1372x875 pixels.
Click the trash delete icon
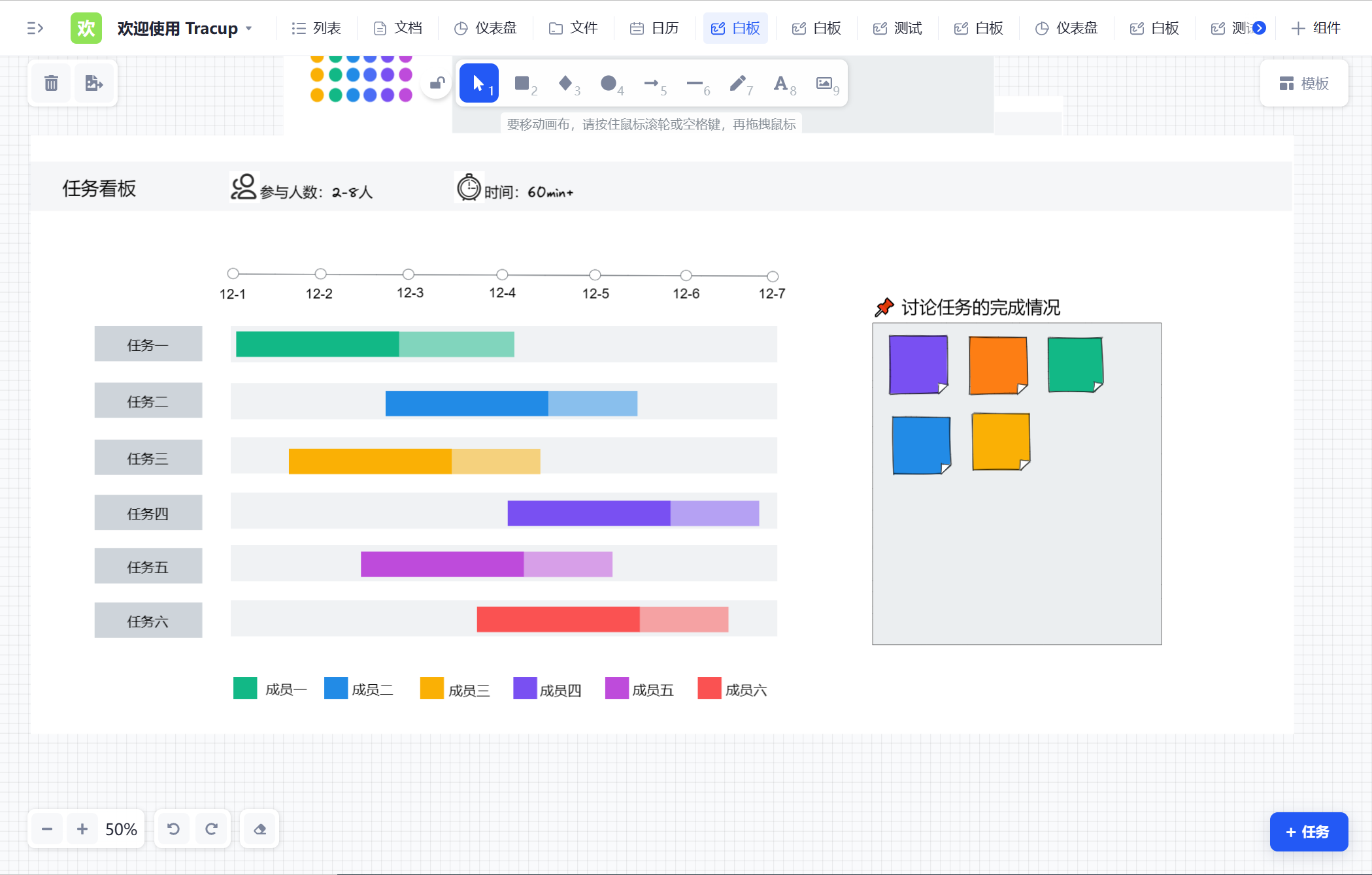(51, 84)
